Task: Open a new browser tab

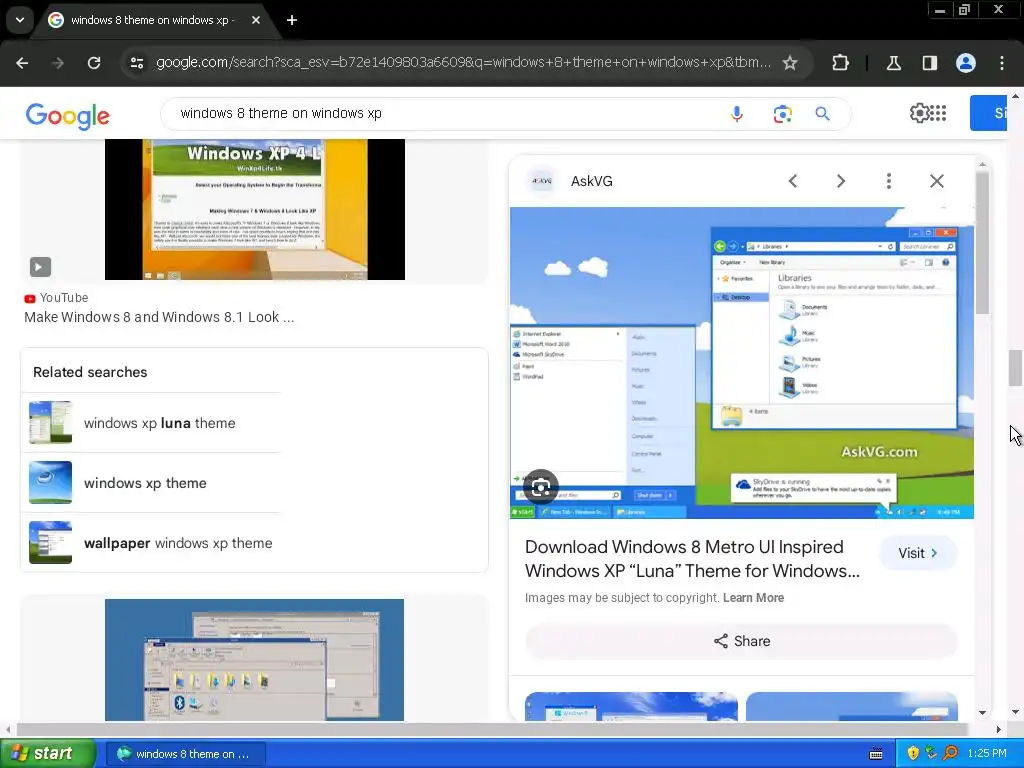Action: [292, 20]
